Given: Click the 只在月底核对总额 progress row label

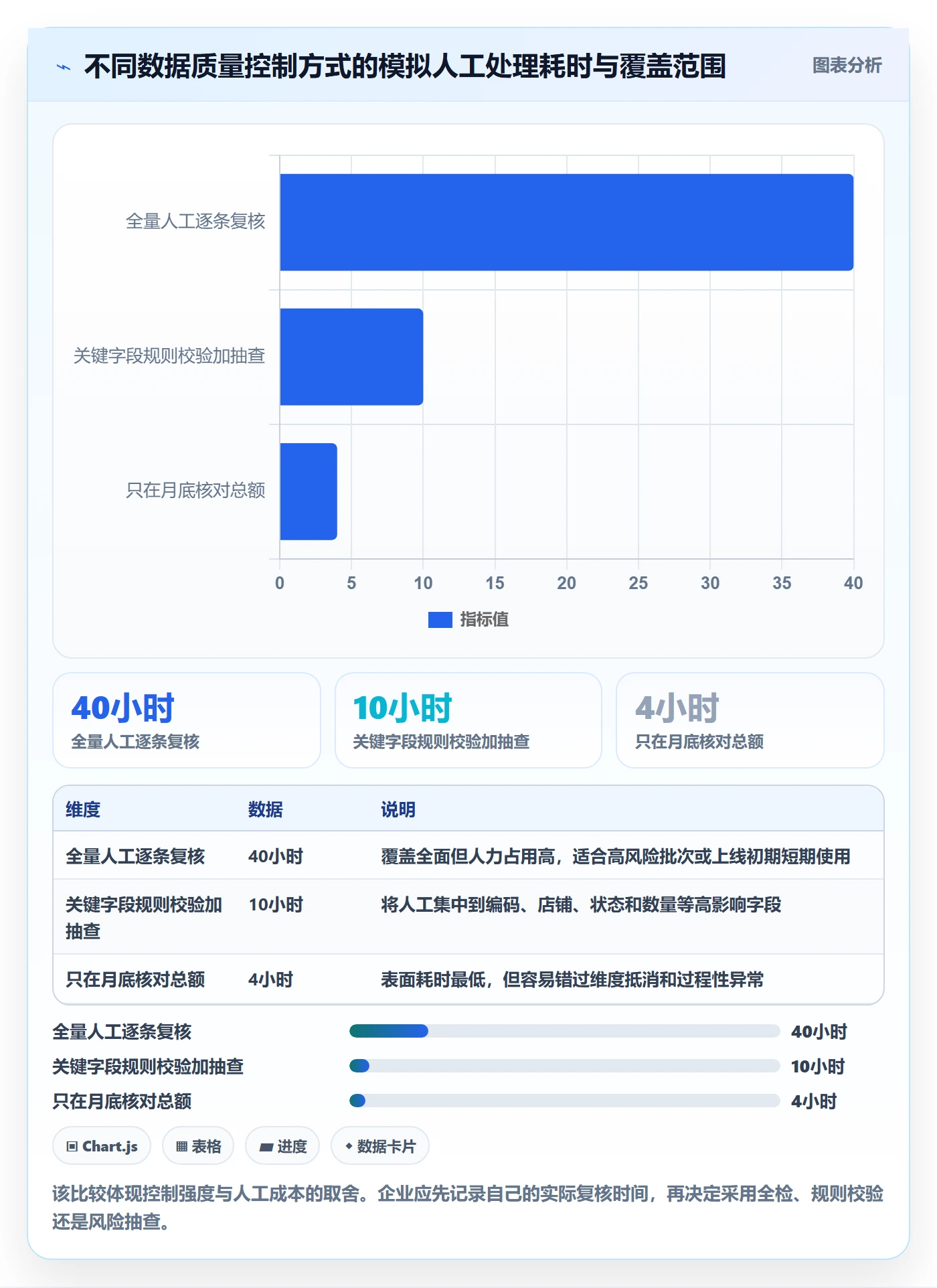Looking at the screenshot, I should coord(122,1101).
